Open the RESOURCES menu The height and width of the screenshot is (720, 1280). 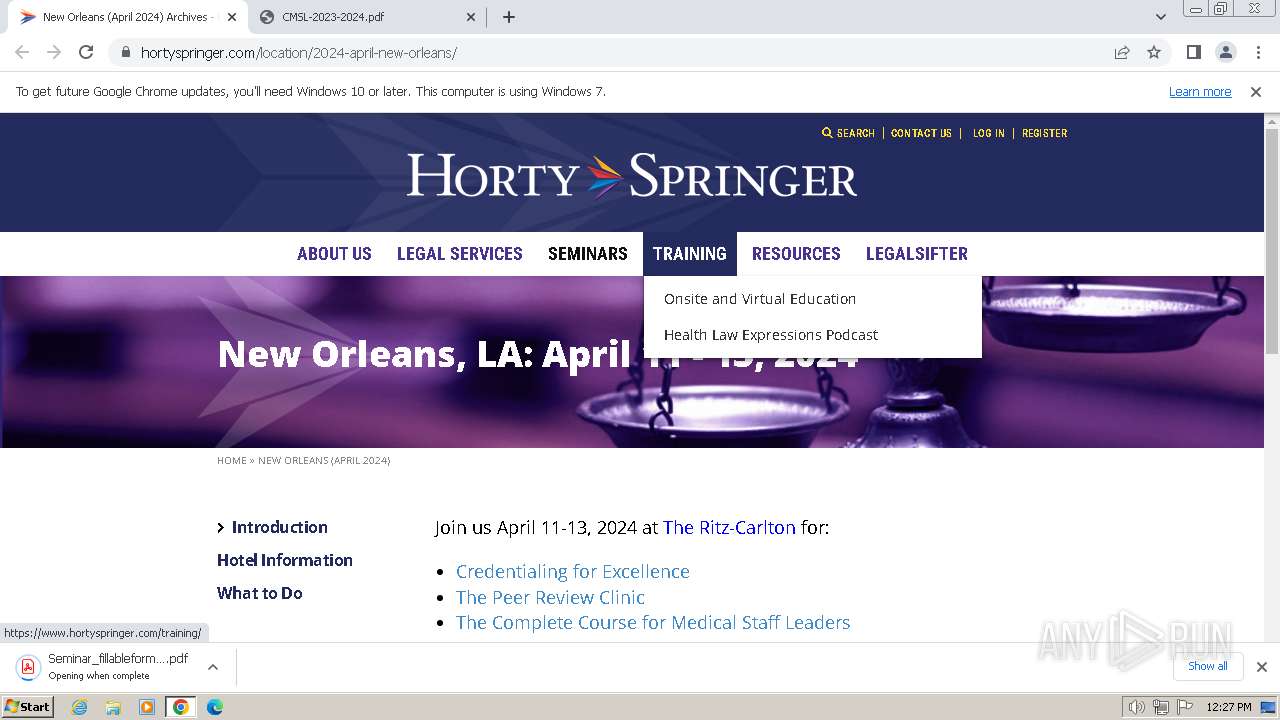coord(796,254)
